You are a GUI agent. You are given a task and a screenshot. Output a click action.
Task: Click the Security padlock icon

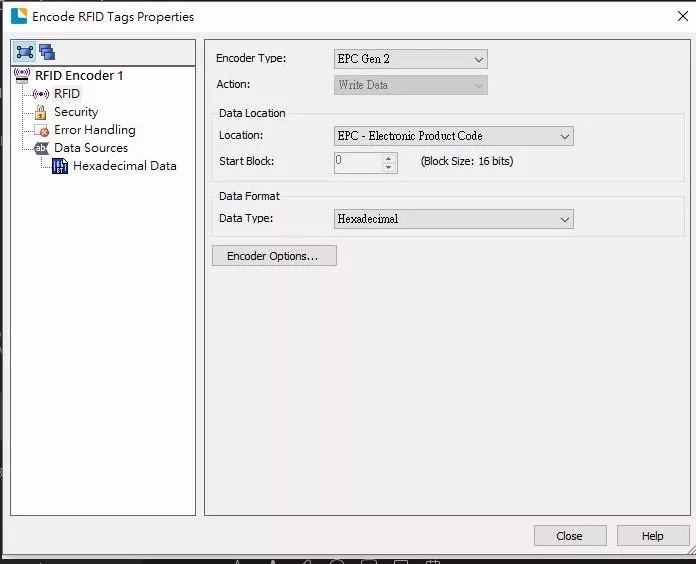(x=41, y=112)
